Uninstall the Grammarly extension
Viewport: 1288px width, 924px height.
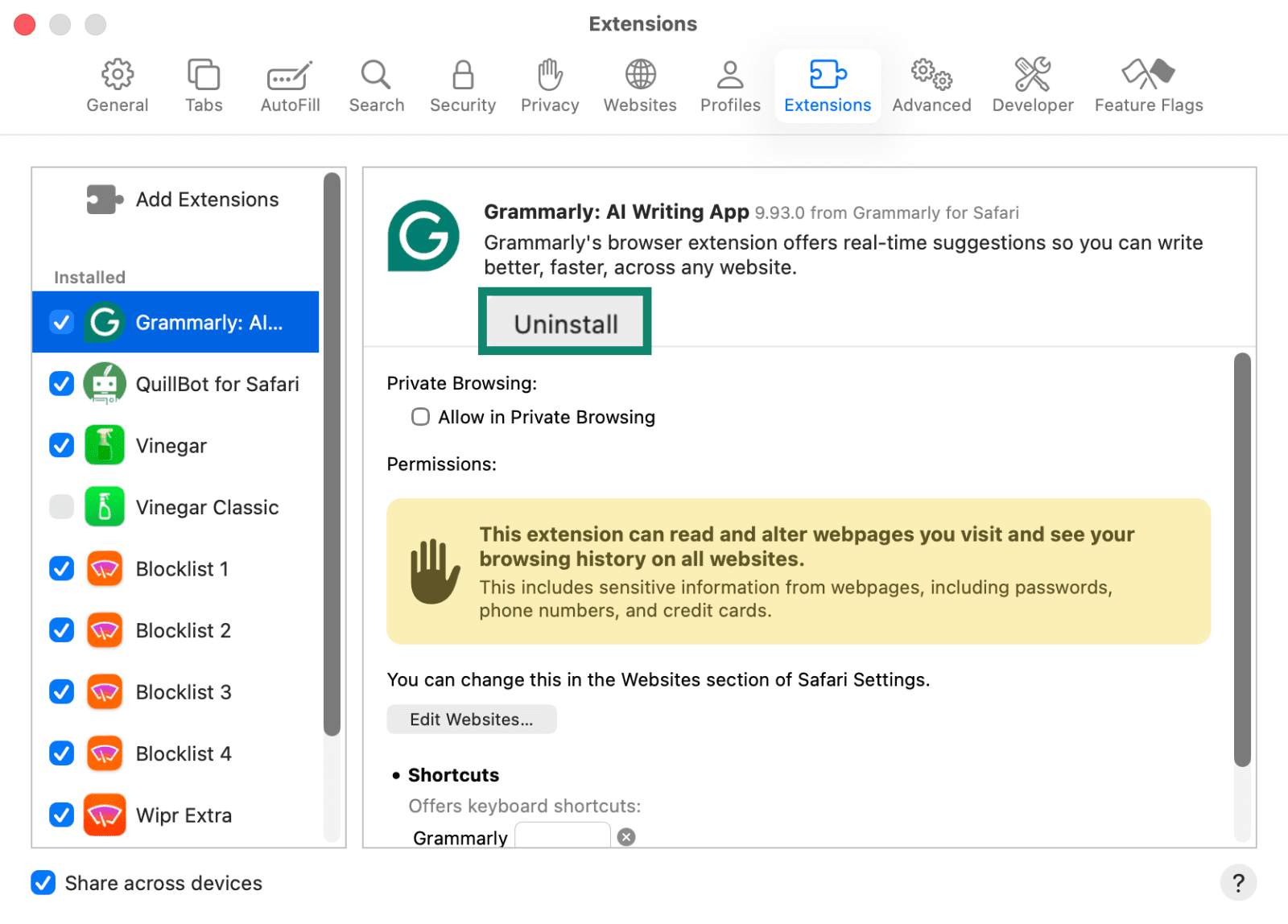click(x=564, y=321)
